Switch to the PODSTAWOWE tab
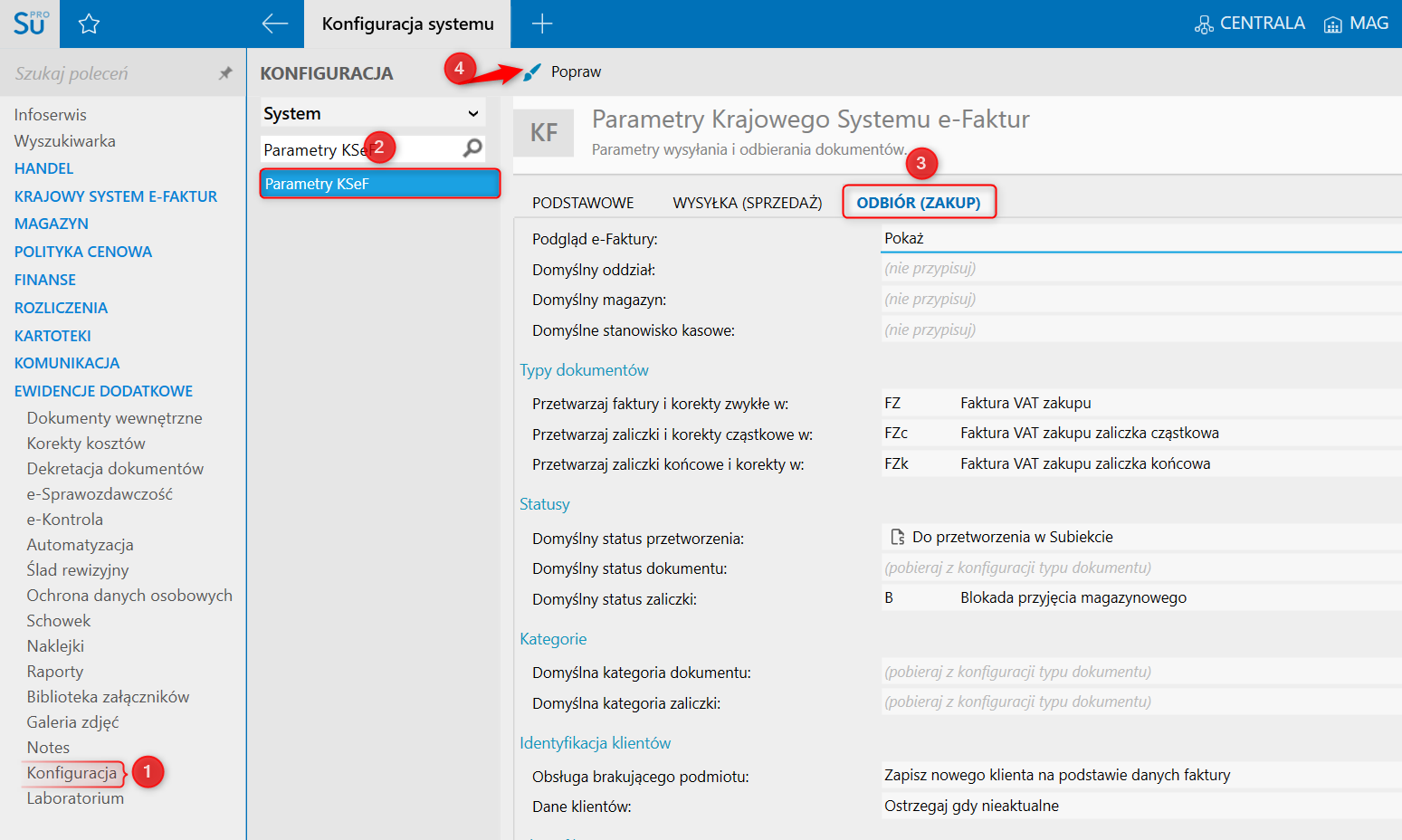Screen dimensions: 1402x840 point(583,203)
